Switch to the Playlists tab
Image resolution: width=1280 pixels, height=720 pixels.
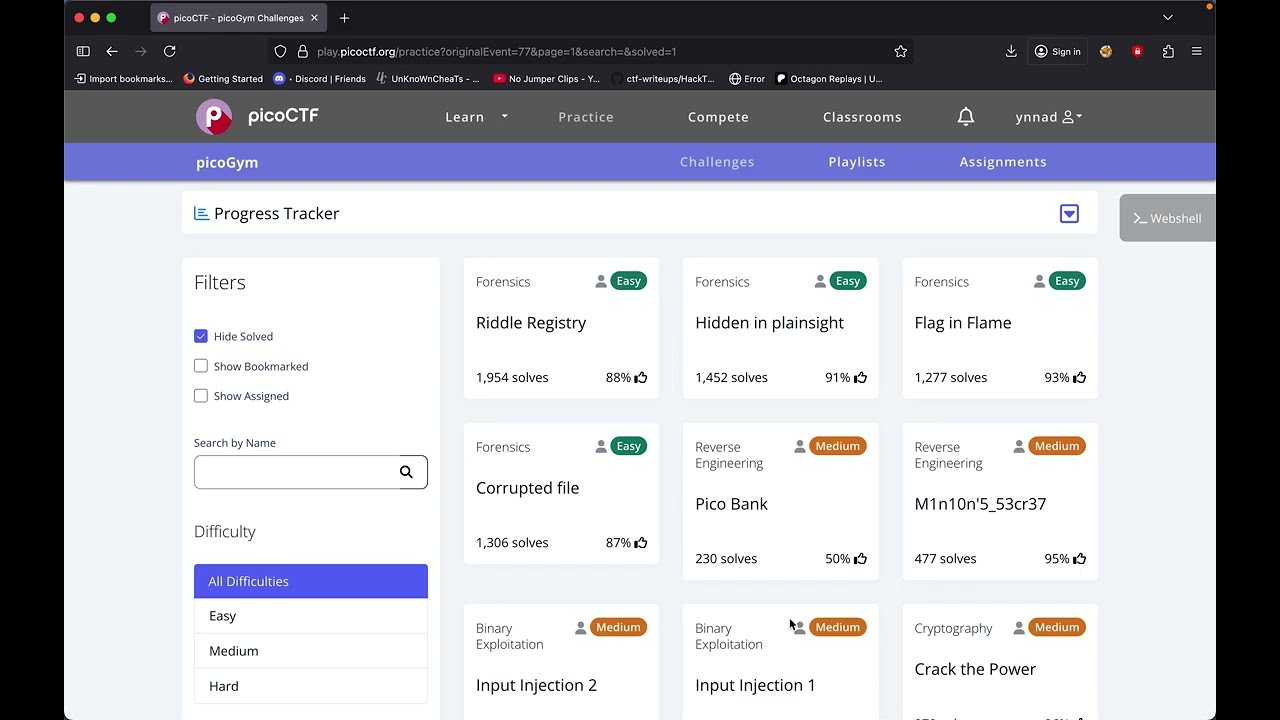(857, 162)
